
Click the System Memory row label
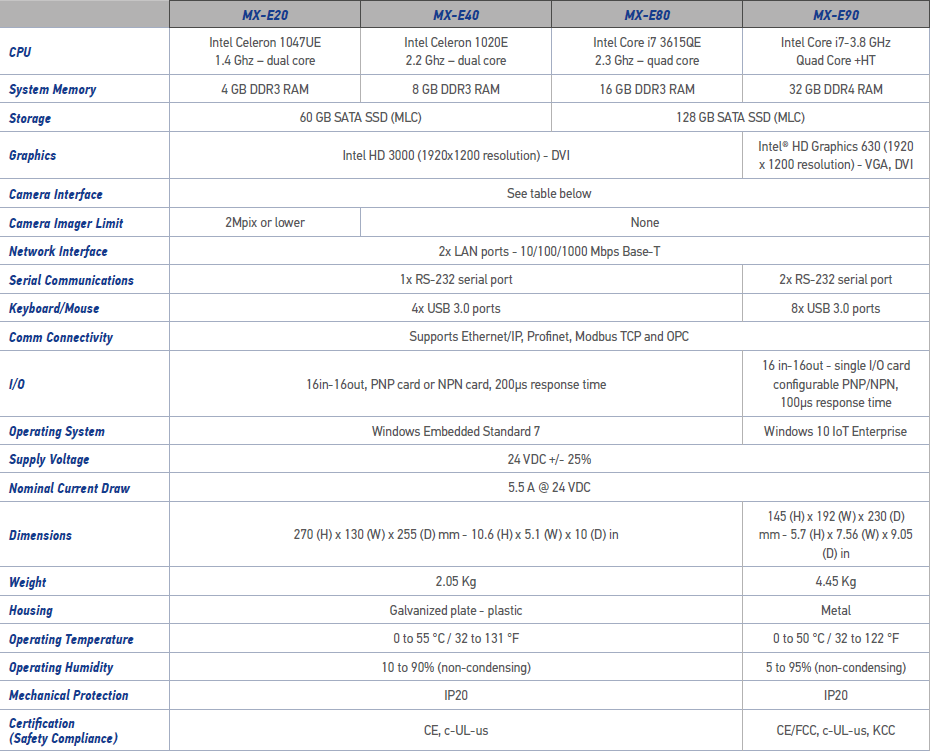pos(52,89)
